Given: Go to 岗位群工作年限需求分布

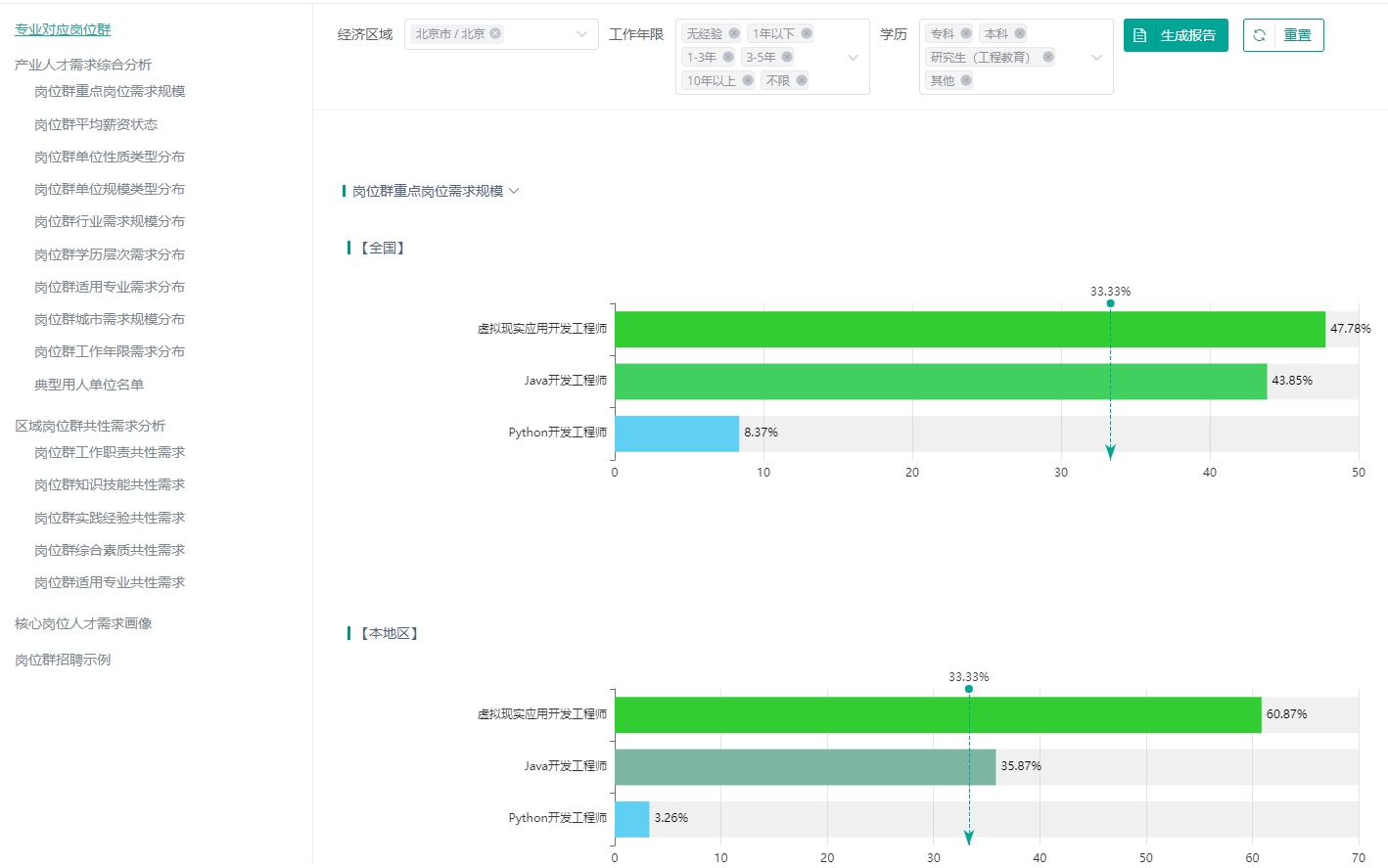Looking at the screenshot, I should pos(110,351).
